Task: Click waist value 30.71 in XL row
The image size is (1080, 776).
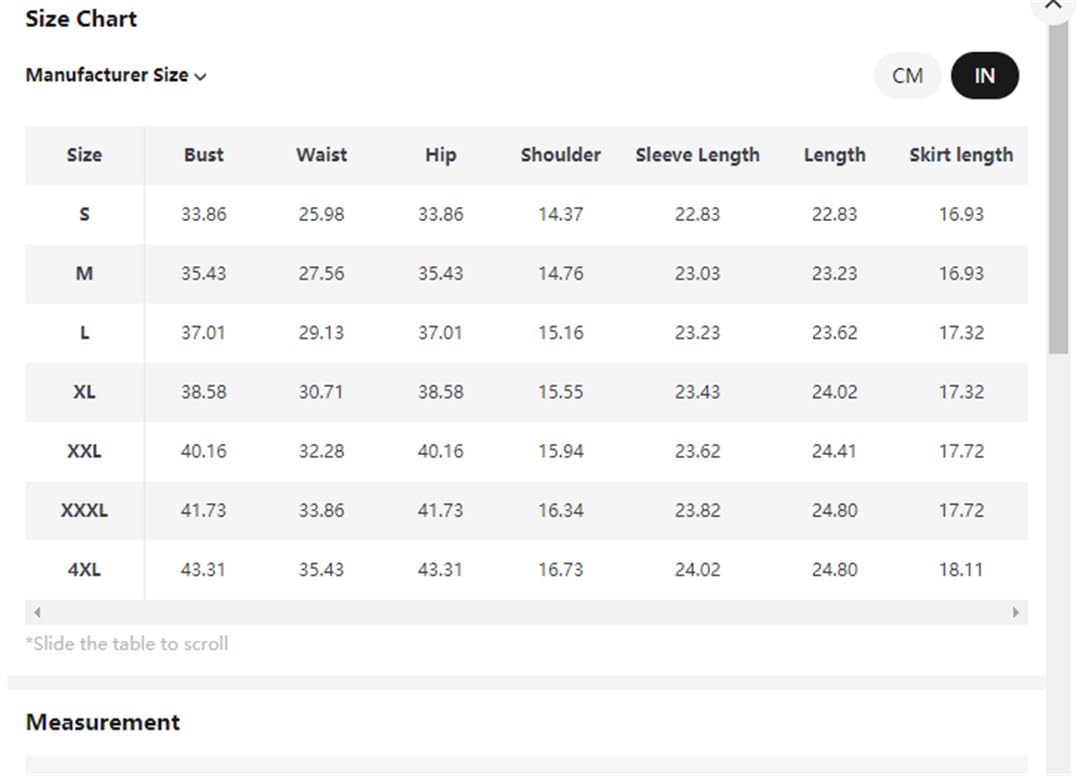Action: point(322,392)
